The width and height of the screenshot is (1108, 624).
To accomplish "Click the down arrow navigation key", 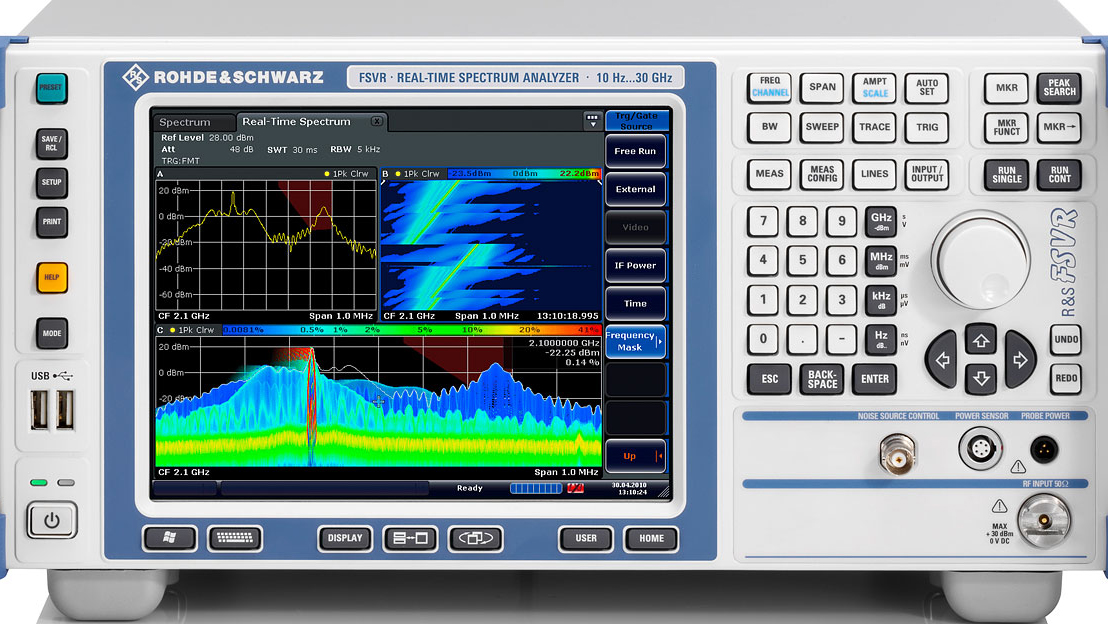I will click(981, 379).
